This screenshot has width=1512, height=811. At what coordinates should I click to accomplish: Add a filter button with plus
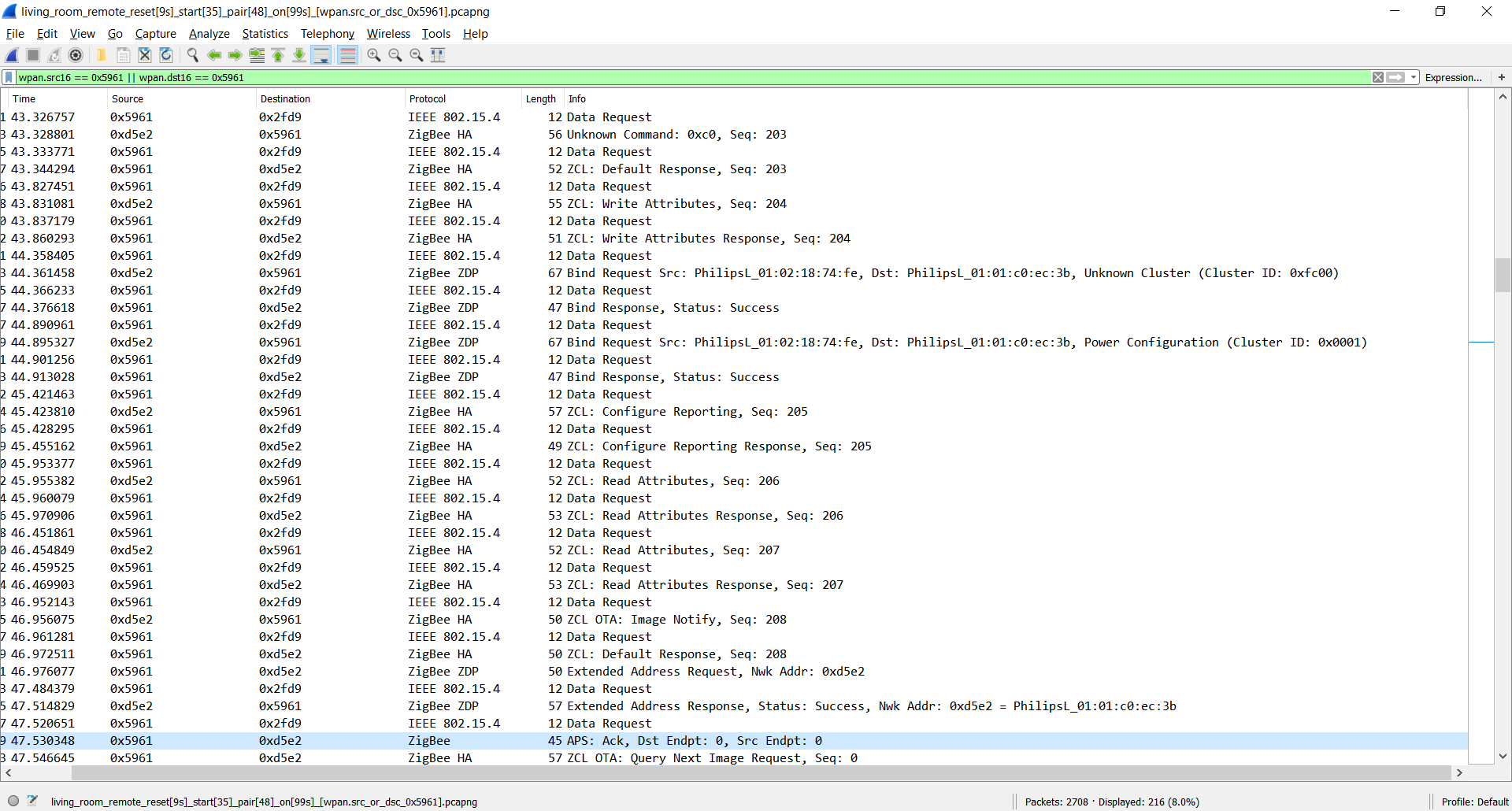1502,77
